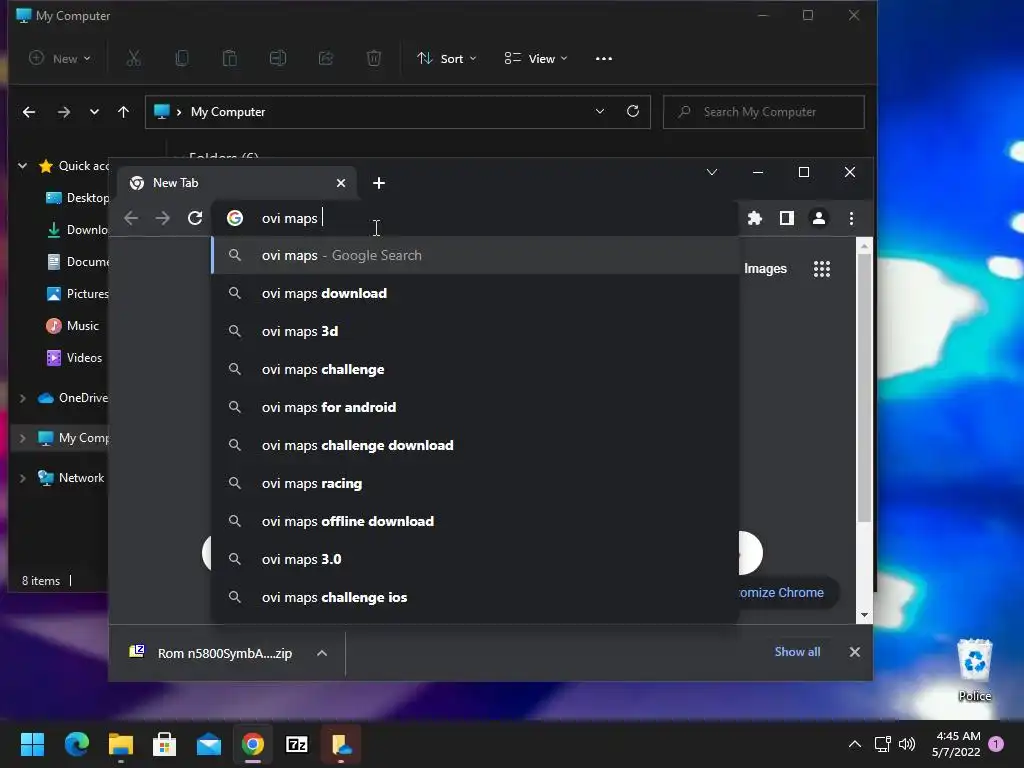The width and height of the screenshot is (1024, 768).
Task: Open volume control in system tray
Action: coord(906,744)
